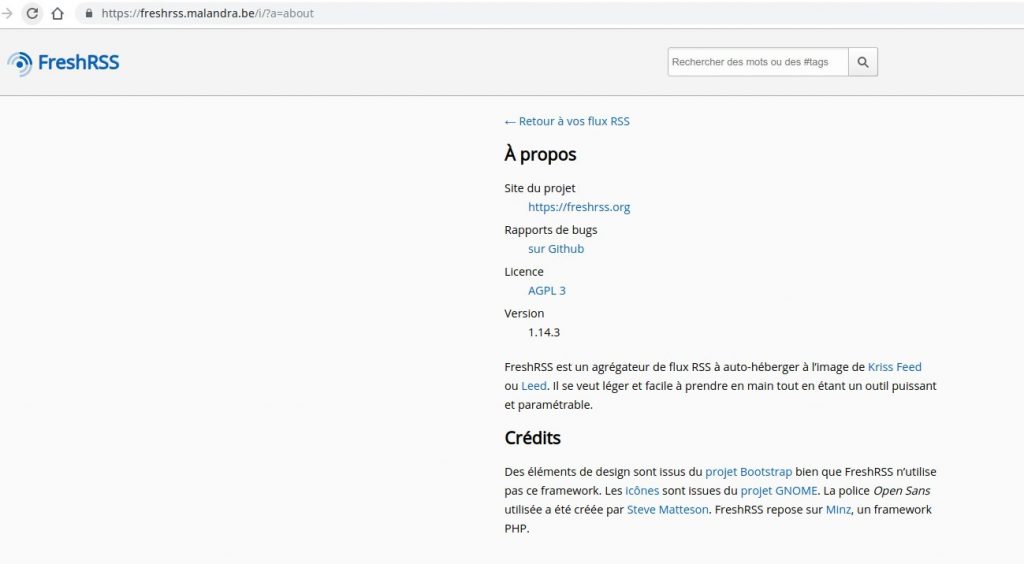The height and width of the screenshot is (564, 1024).
Task: View site security padlock info
Action: click(89, 13)
